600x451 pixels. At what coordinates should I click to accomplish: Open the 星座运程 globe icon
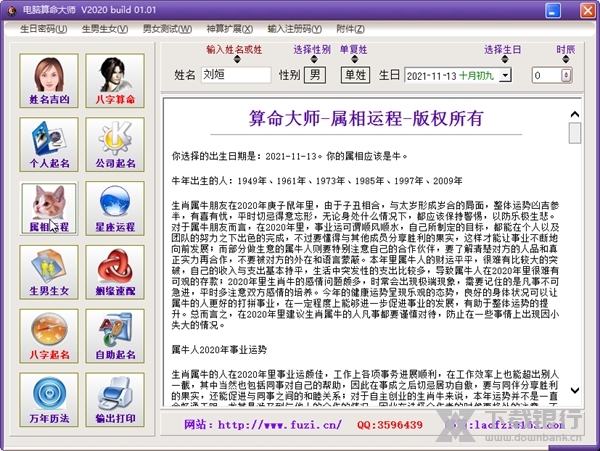(115, 208)
